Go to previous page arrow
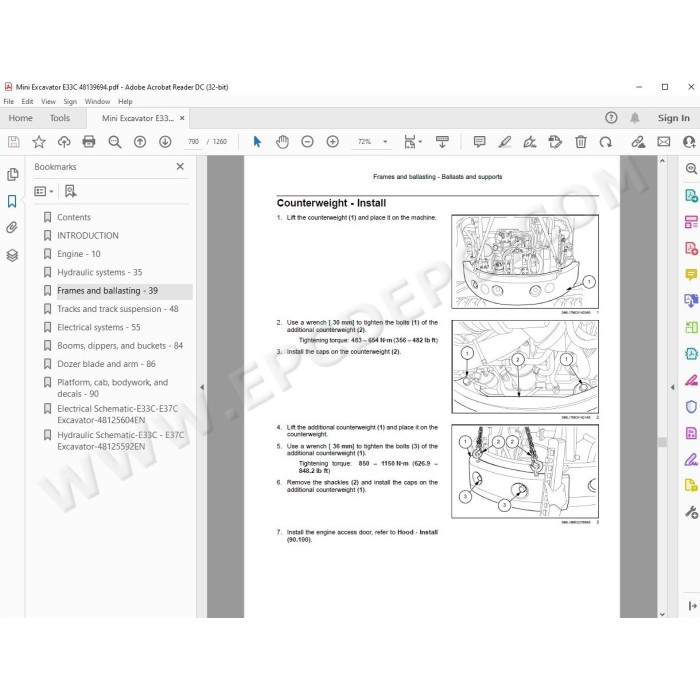Image resolution: width=700 pixels, height=700 pixels. tap(140, 142)
